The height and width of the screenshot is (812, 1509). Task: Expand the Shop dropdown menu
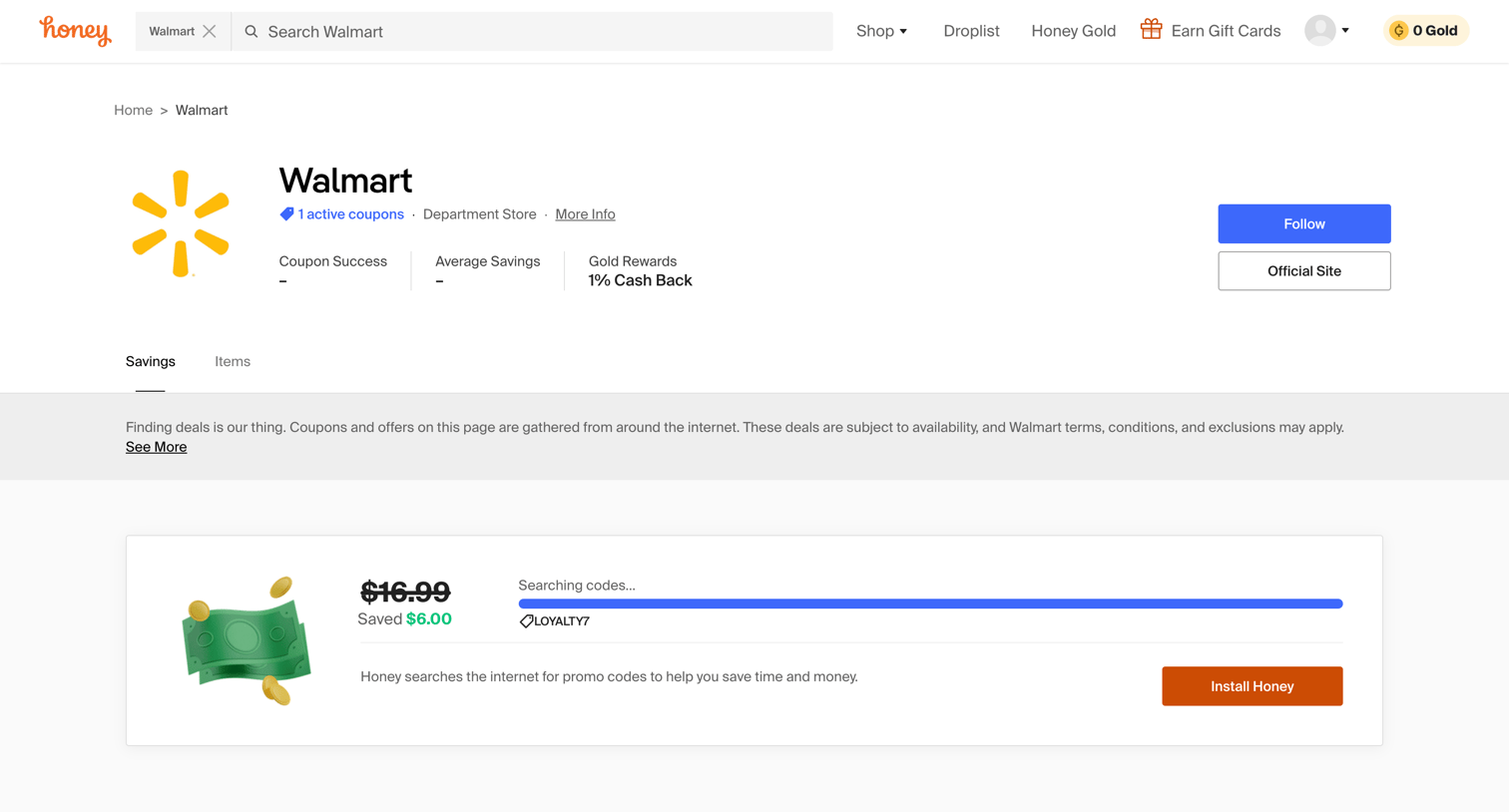coord(881,31)
